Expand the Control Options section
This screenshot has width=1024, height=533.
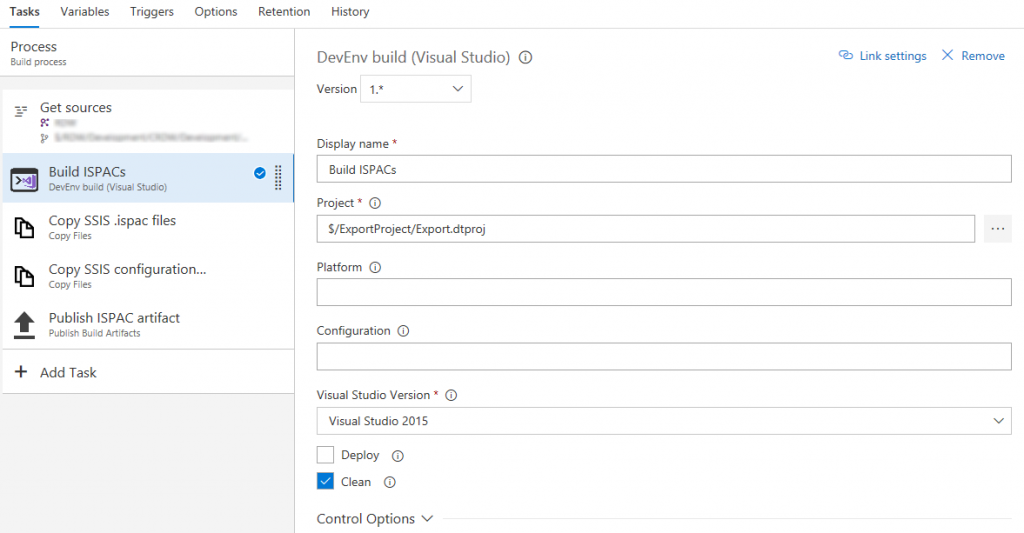tap(374, 519)
